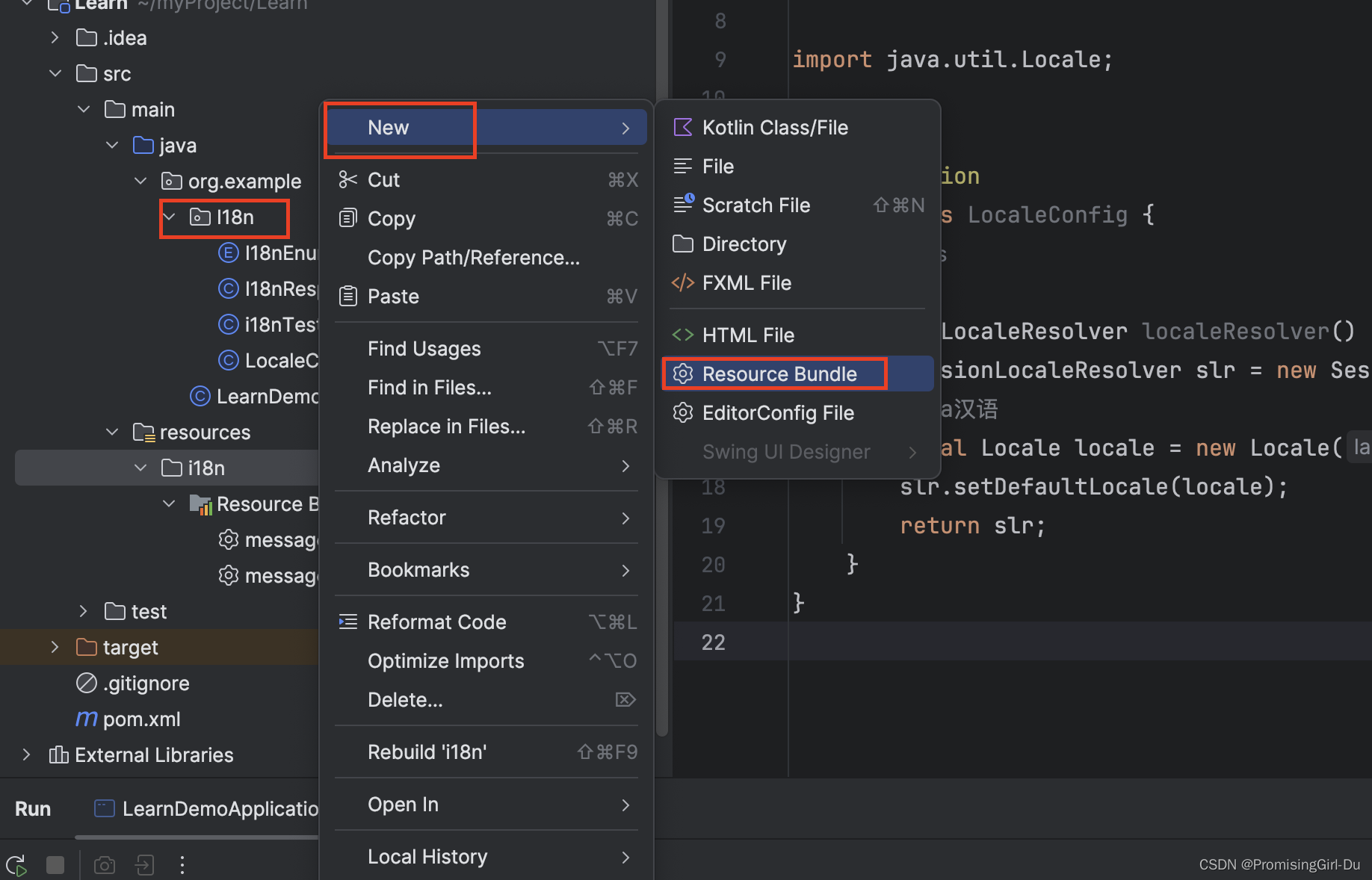Select Optimize Imports
This screenshot has width=1372, height=880.
[487, 661]
